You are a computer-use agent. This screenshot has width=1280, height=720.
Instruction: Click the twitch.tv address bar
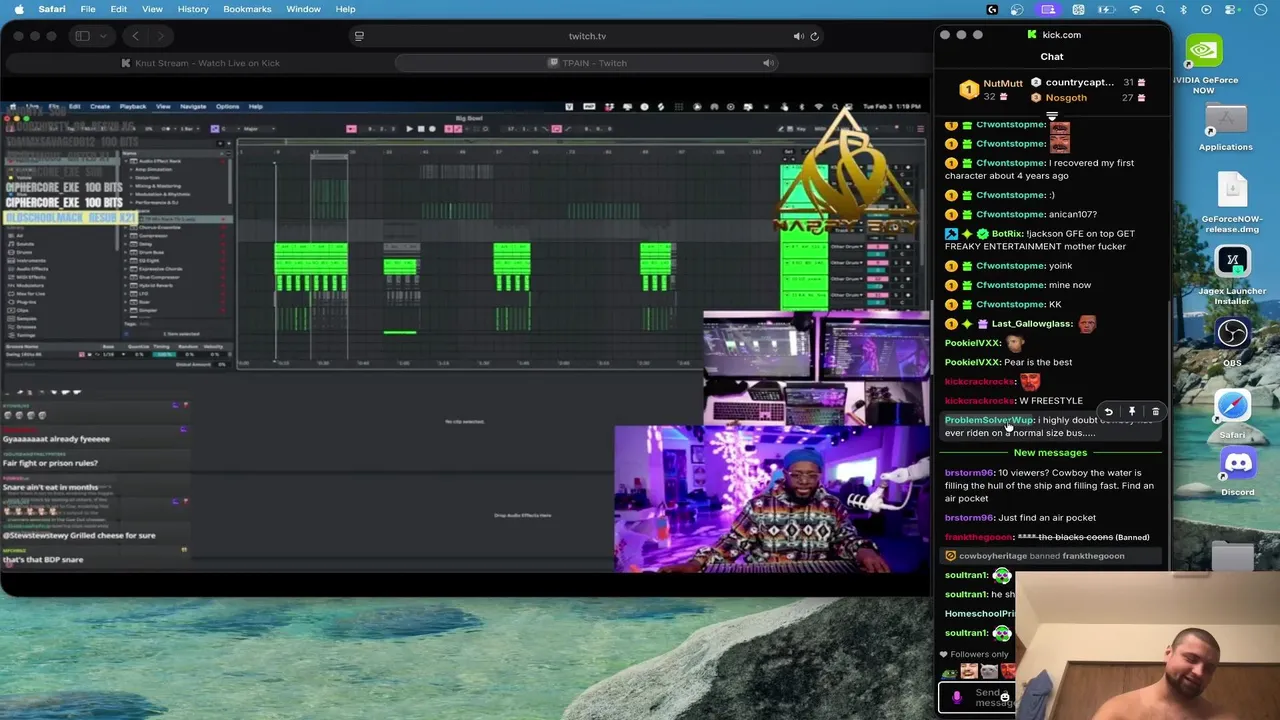[587, 36]
